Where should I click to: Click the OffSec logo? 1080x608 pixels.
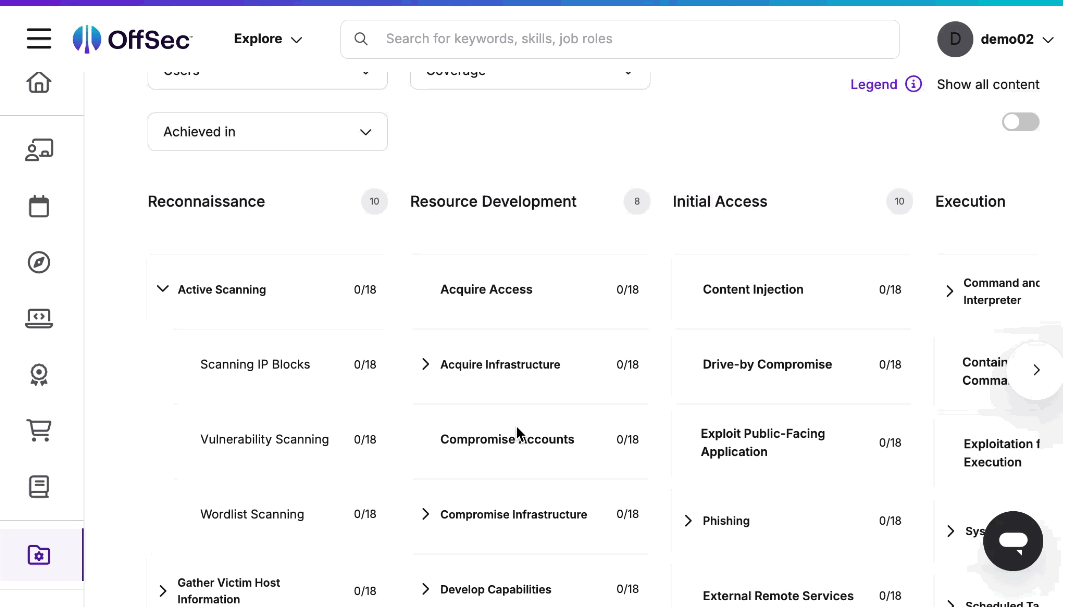pyautogui.click(x=132, y=39)
